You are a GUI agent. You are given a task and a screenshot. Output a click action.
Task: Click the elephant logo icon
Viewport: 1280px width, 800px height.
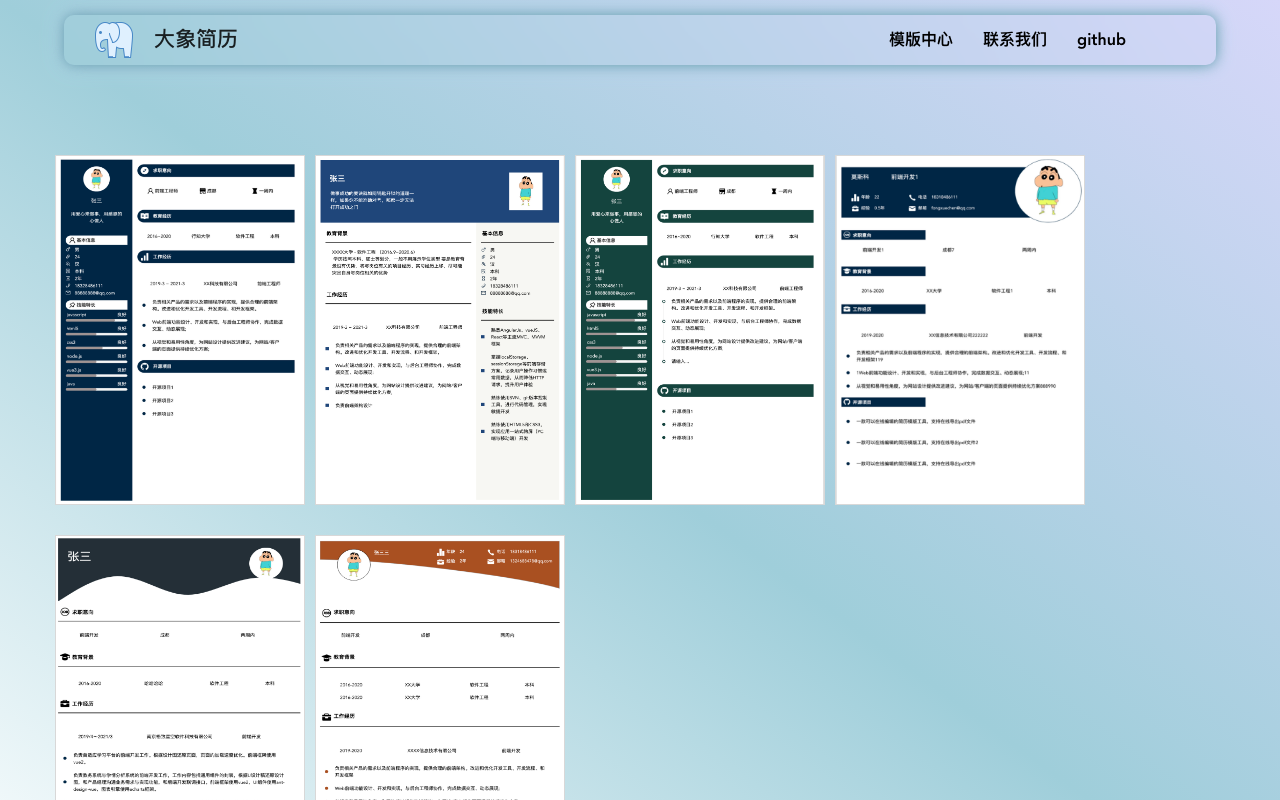pos(114,39)
